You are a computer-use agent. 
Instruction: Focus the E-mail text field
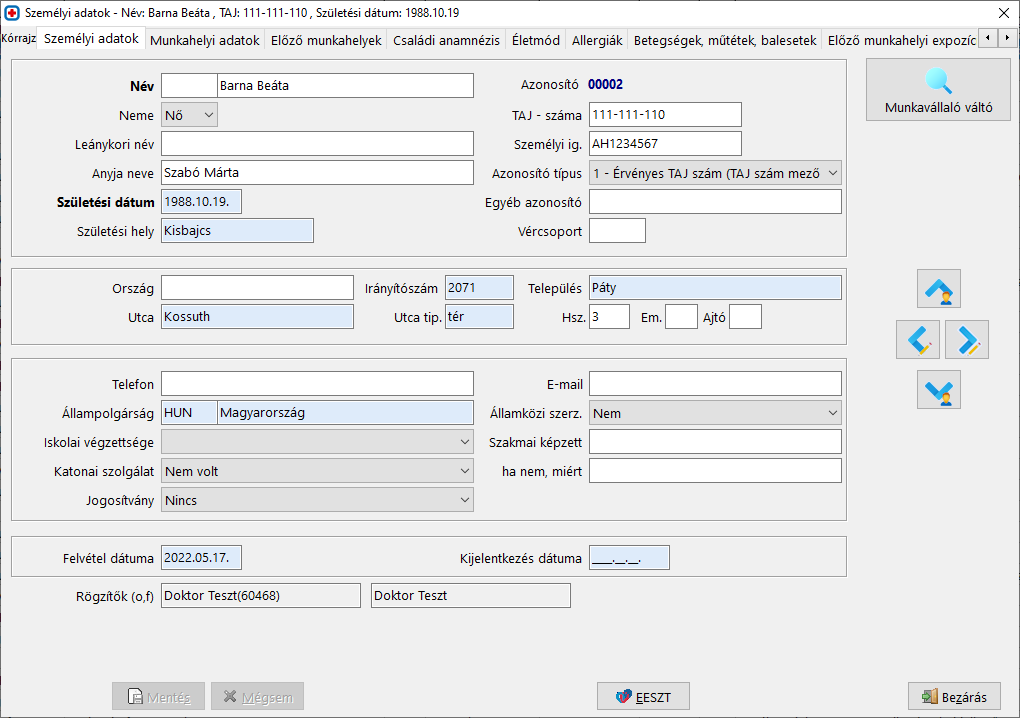pos(715,384)
